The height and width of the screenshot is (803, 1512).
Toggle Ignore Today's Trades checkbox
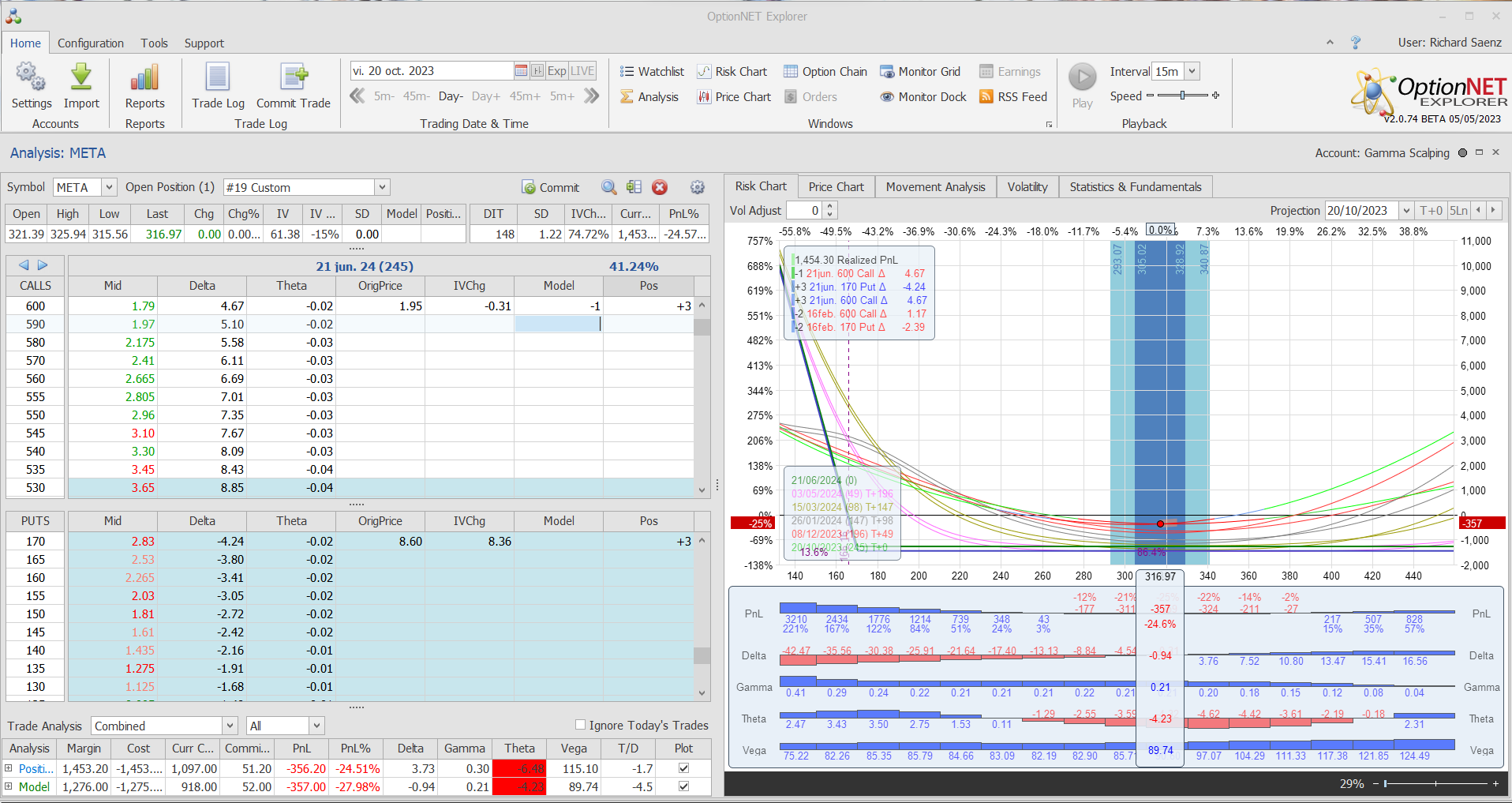point(581,725)
